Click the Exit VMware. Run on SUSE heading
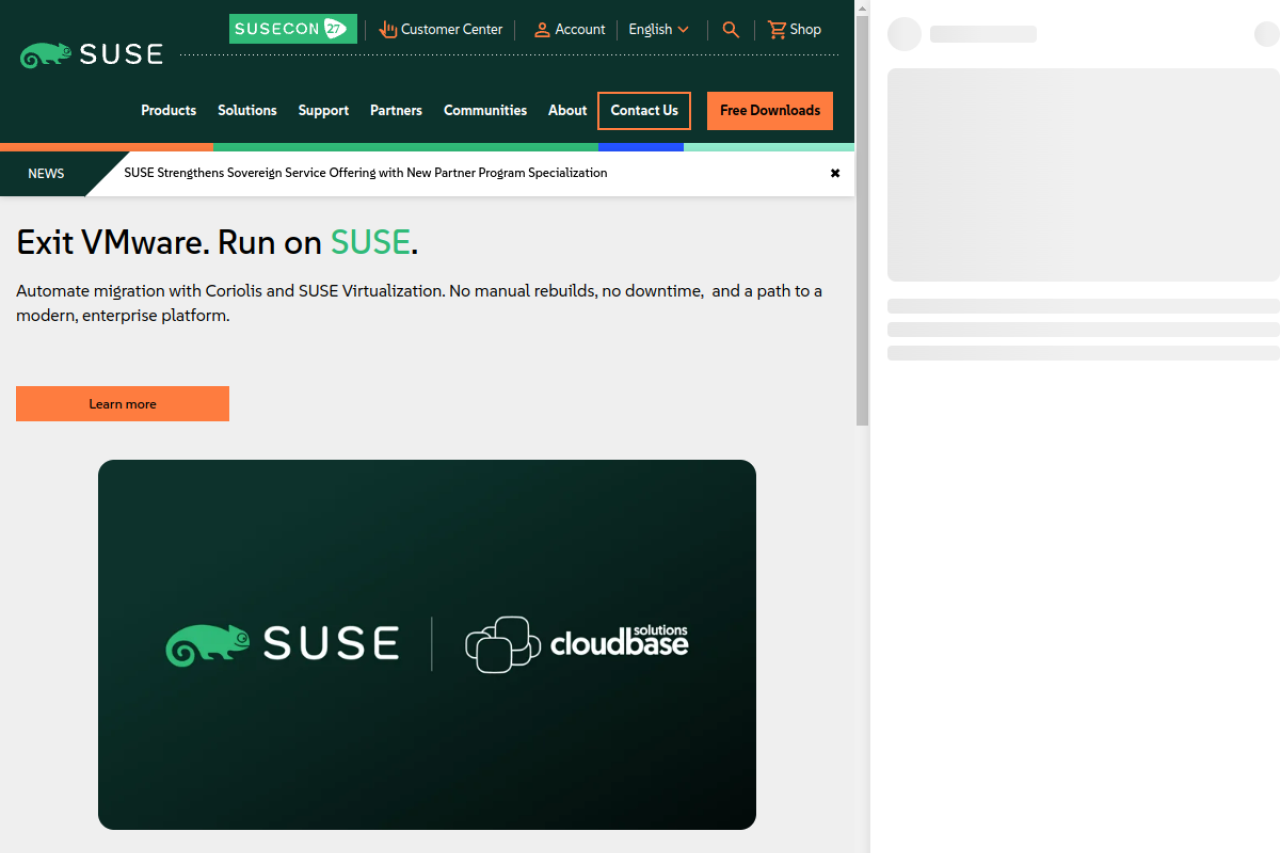1280x853 pixels. [x=217, y=242]
